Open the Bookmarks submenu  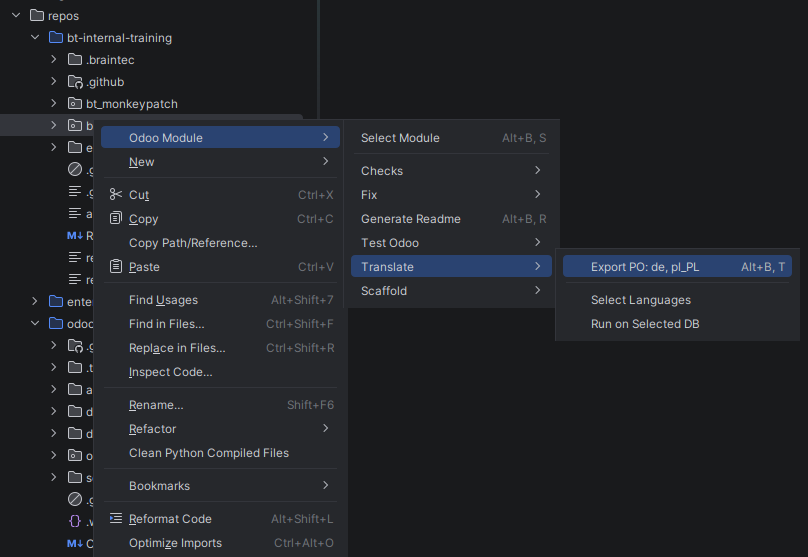pos(221,486)
